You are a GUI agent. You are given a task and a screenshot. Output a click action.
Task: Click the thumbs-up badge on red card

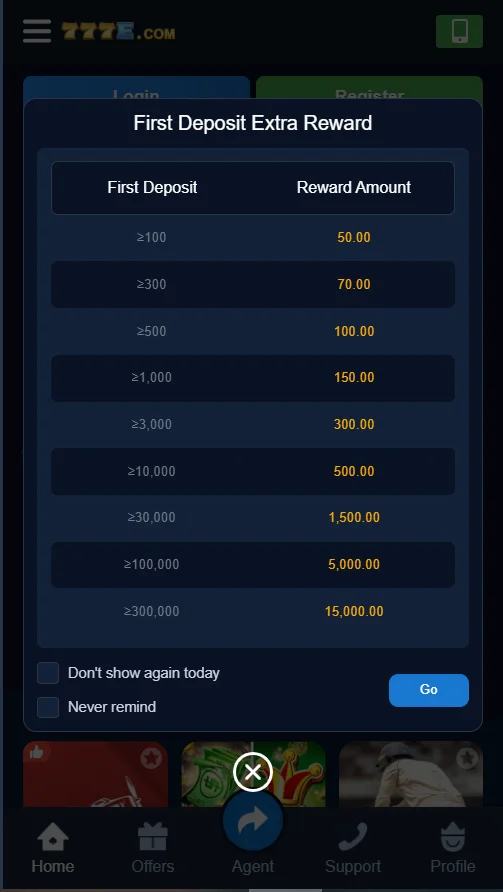37,753
